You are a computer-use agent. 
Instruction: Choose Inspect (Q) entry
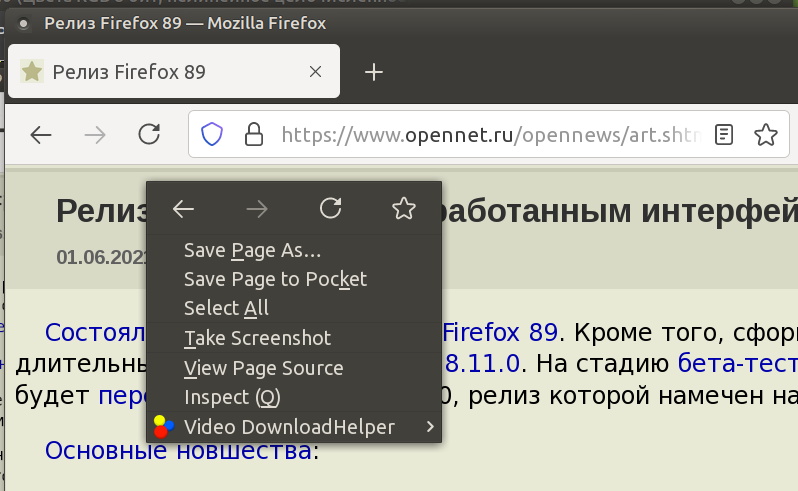[x=294, y=397]
